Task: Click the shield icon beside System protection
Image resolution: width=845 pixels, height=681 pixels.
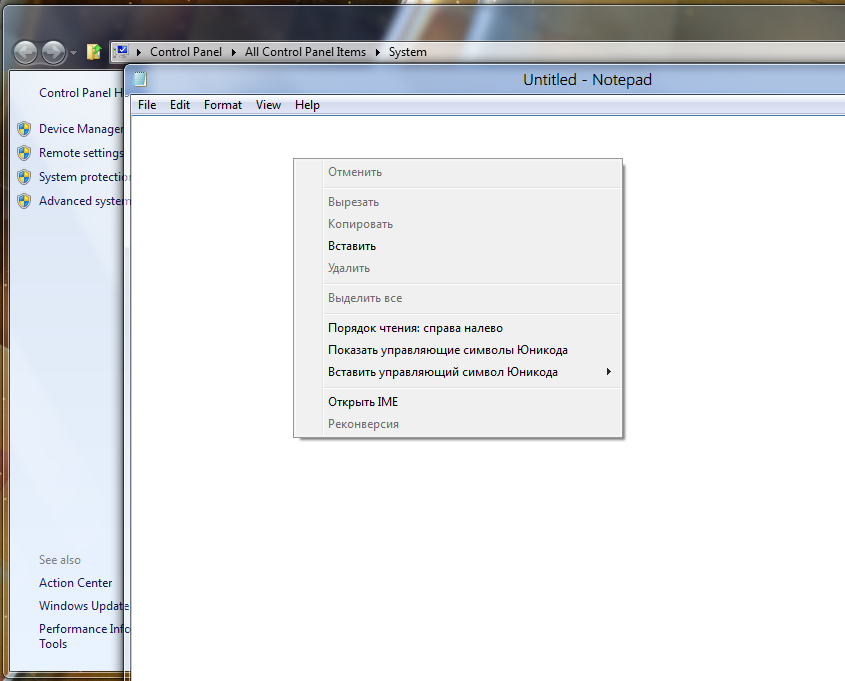Action: [x=24, y=177]
